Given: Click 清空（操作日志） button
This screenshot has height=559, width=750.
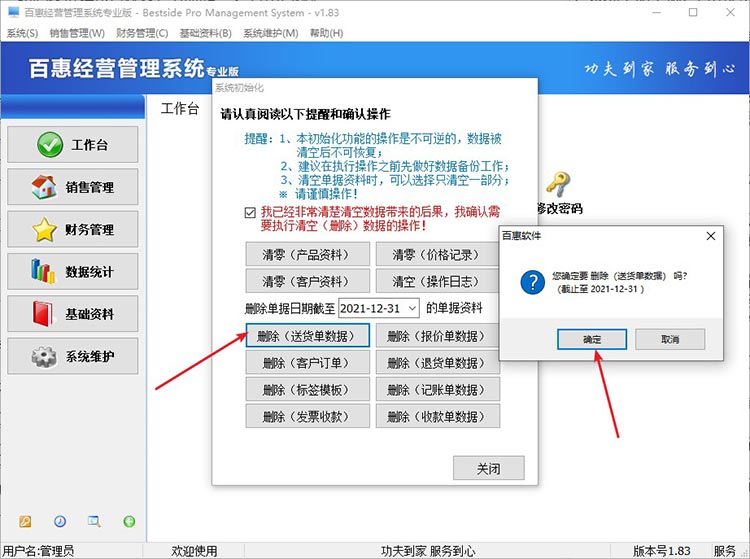Looking at the screenshot, I should pos(437,281).
